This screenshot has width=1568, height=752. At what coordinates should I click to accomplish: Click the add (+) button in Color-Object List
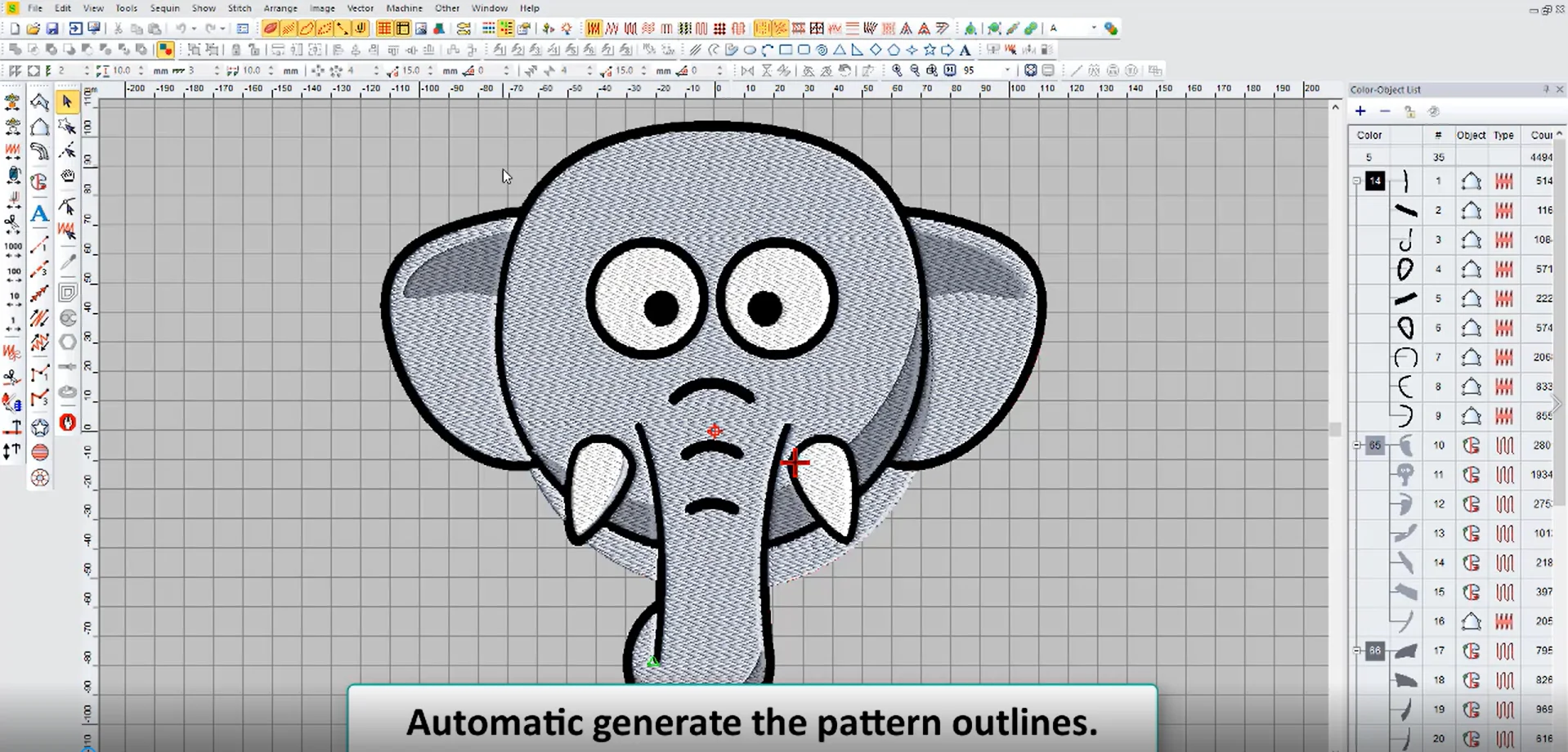pos(1360,111)
